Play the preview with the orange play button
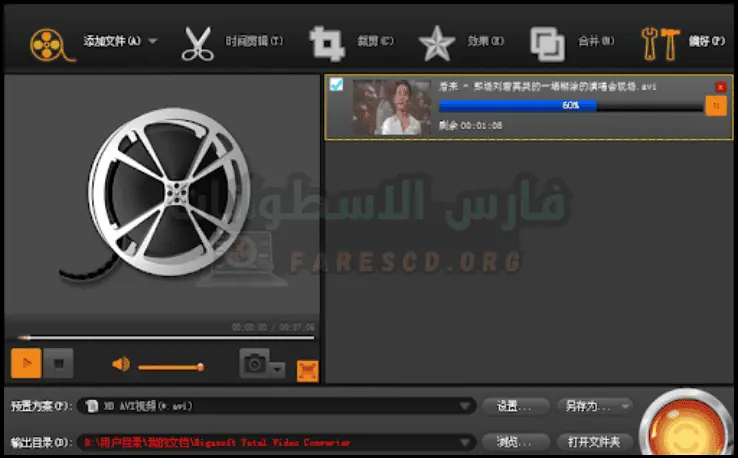The width and height of the screenshot is (738, 458). [x=26, y=363]
